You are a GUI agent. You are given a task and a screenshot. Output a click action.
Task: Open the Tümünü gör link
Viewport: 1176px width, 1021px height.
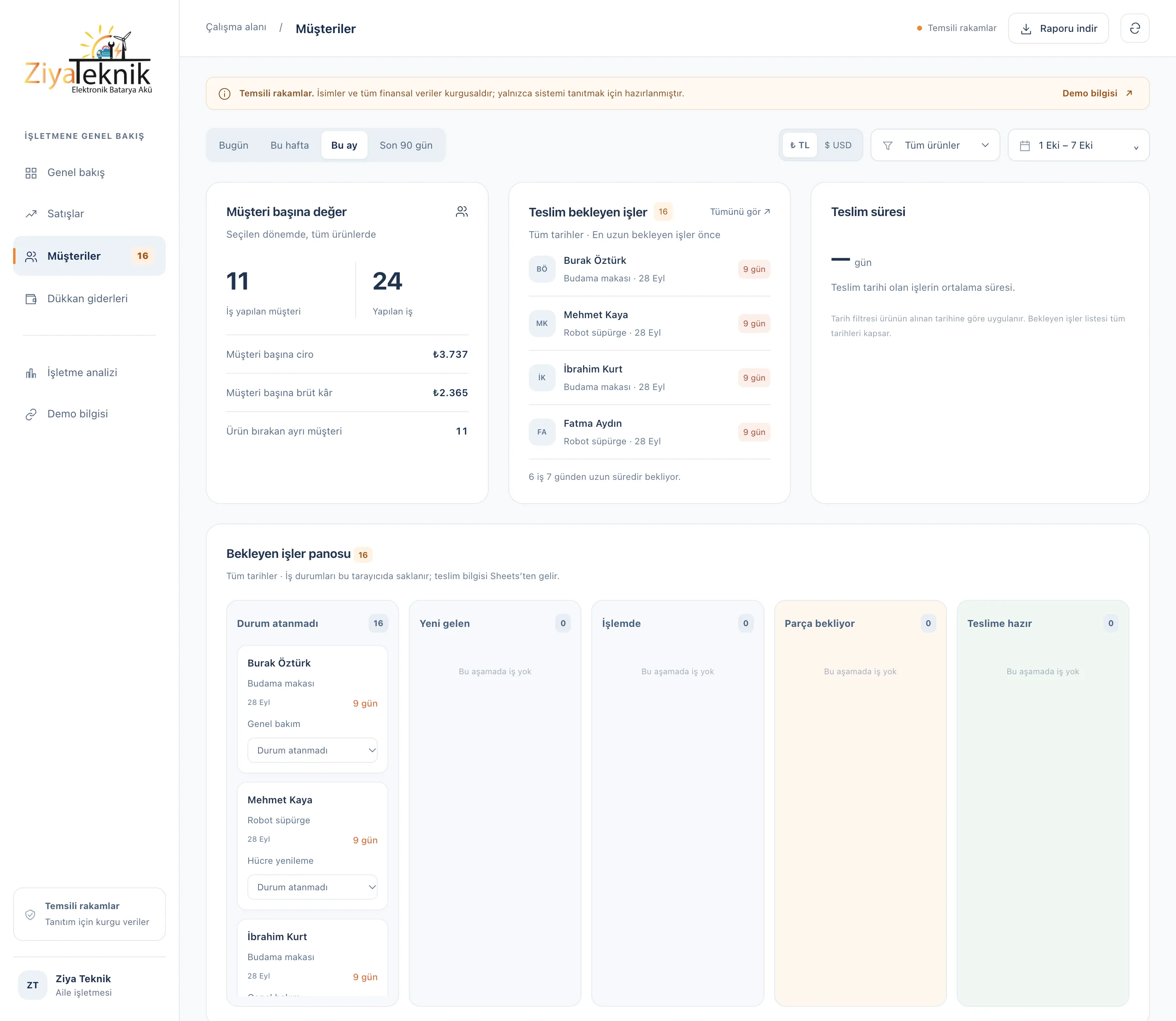739,212
